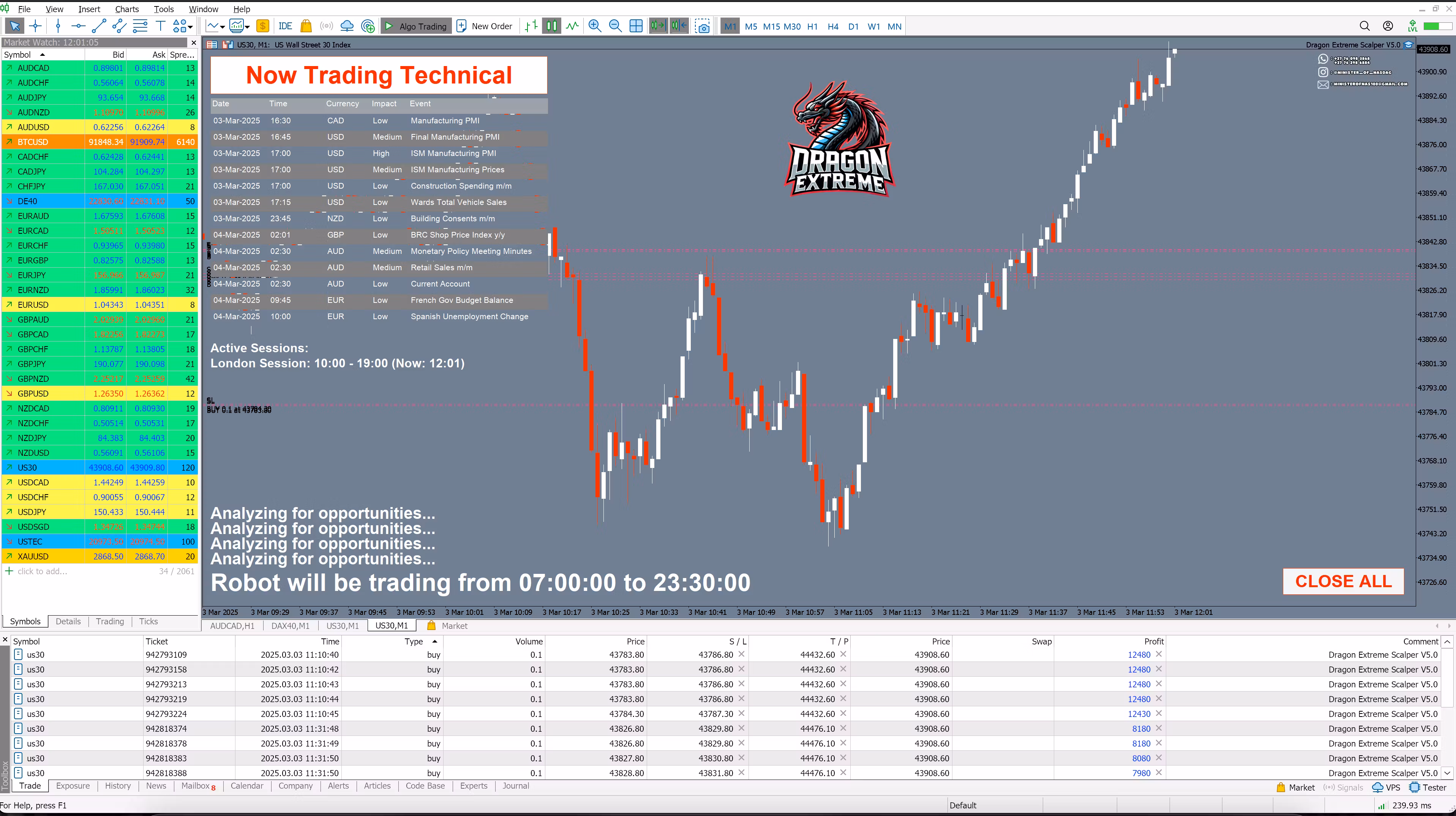The height and width of the screenshot is (816, 1456).
Task: Click the target icon with green plus
Action: (368, 26)
